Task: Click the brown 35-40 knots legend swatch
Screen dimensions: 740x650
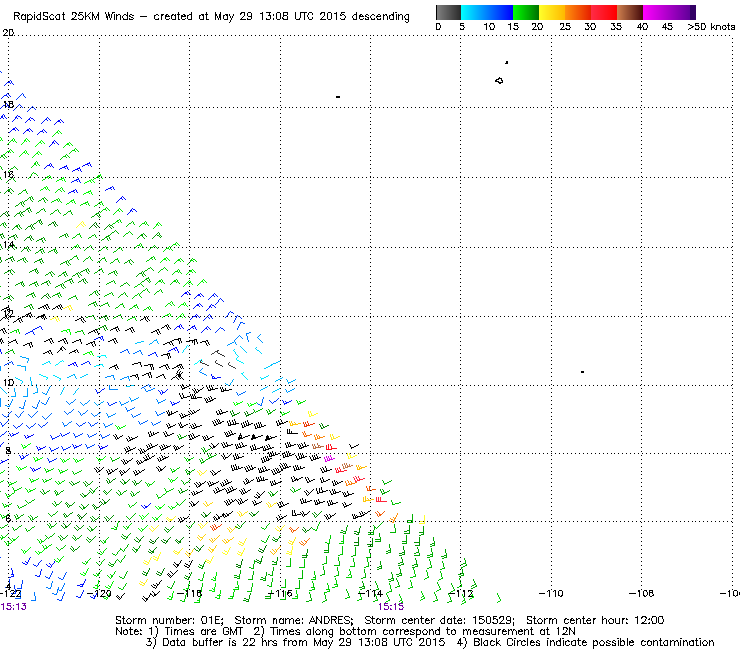Action: [630, 12]
